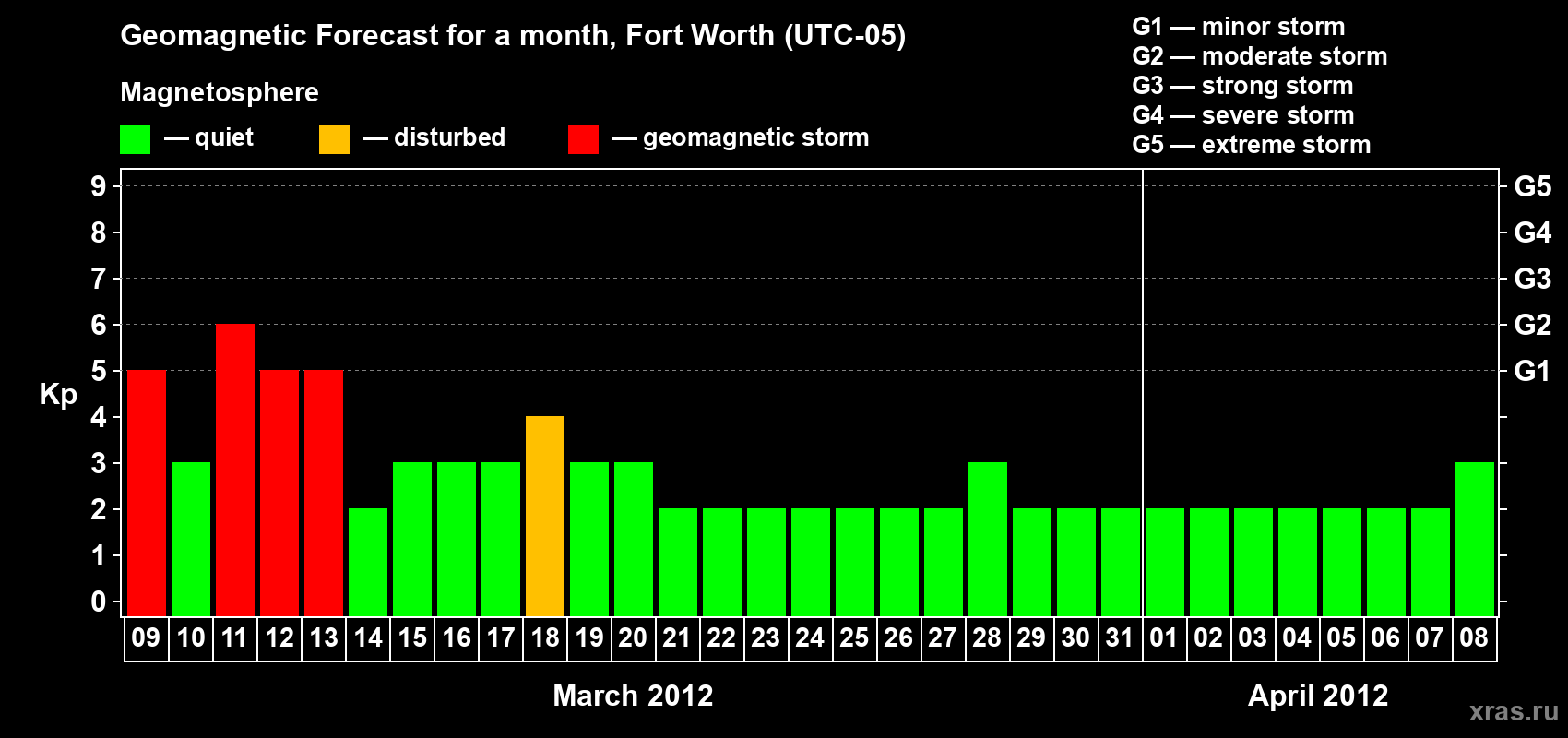
Task: Click the date cell '18'
Action: pos(545,638)
